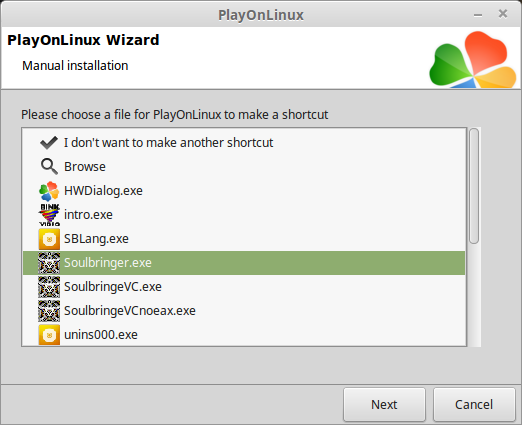Click the yellow SBLang.exe installer icon
Image resolution: width=522 pixels, height=425 pixels.
tap(49, 239)
